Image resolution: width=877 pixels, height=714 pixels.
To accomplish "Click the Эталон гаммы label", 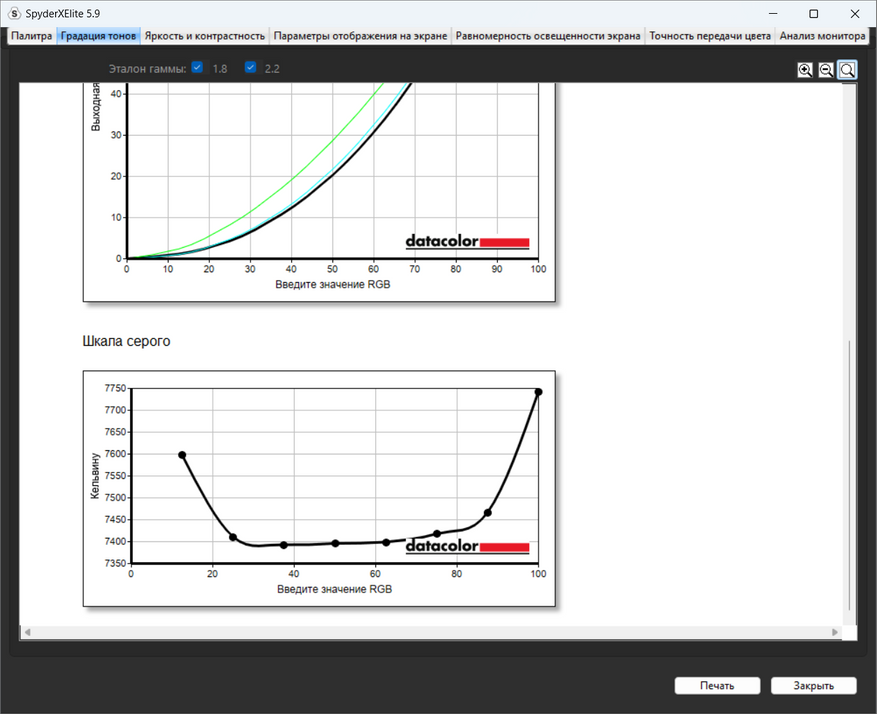I will click(x=147, y=69).
